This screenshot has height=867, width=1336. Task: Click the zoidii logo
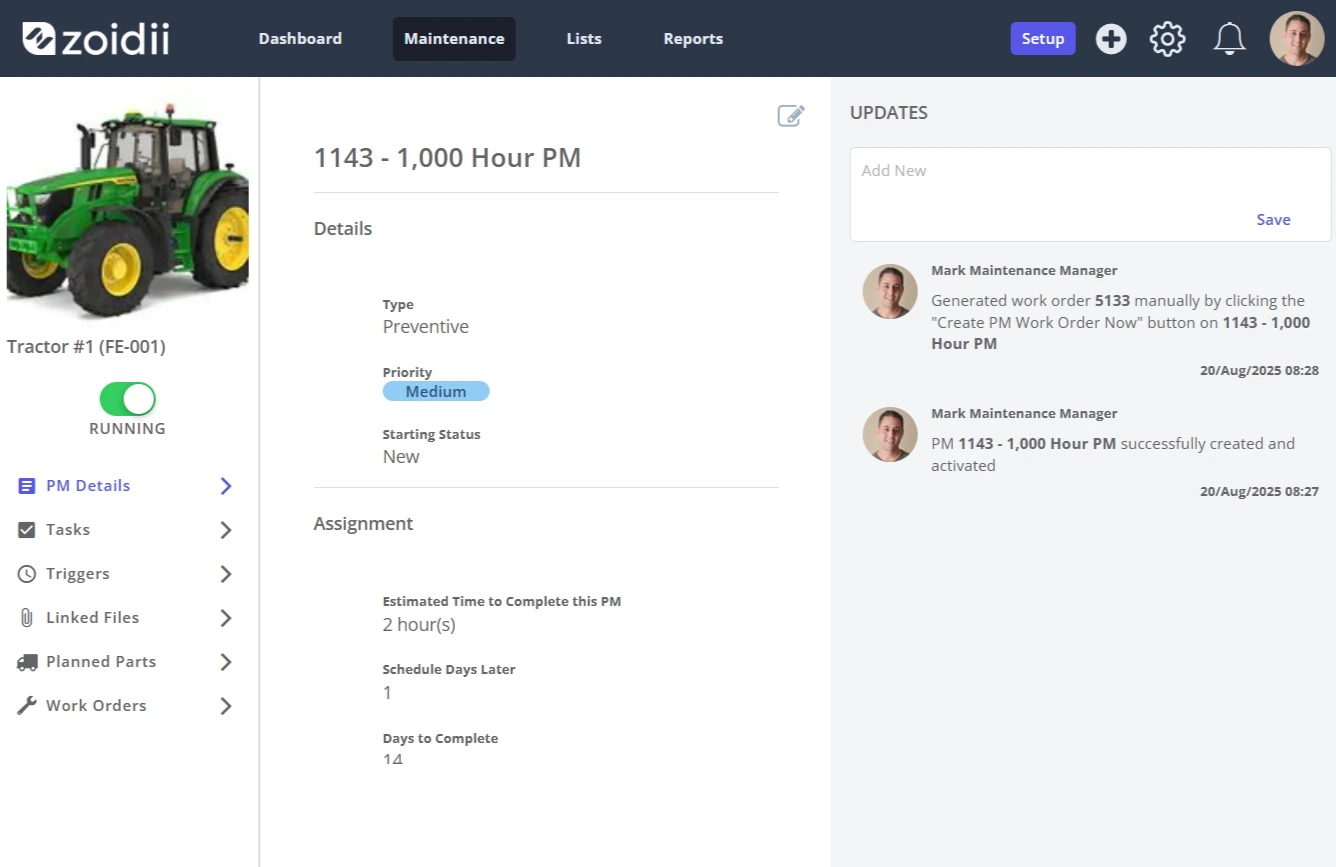(x=96, y=38)
